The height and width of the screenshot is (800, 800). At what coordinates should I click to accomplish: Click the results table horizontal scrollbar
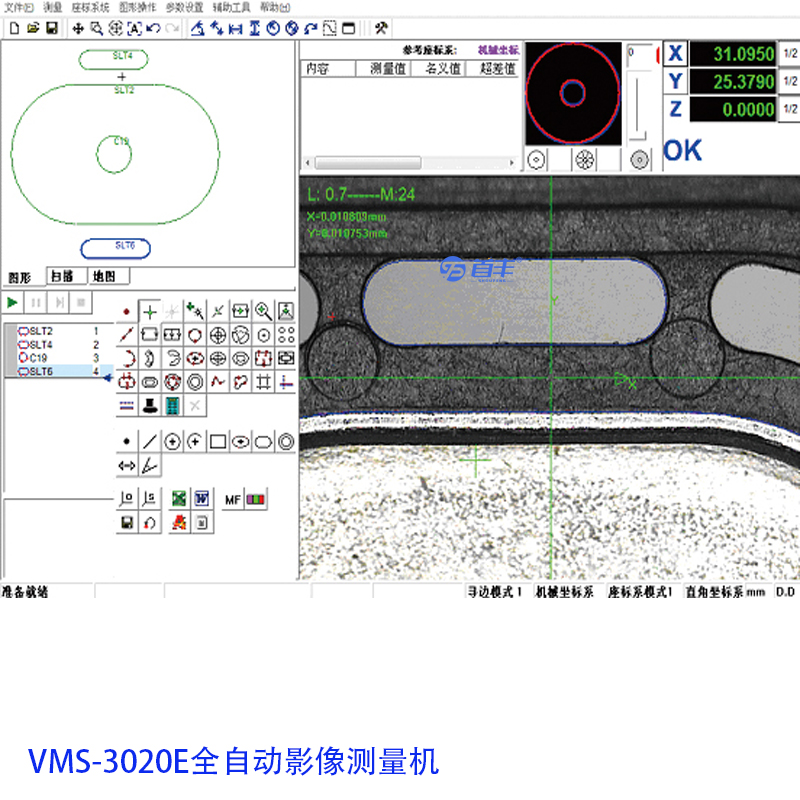(410, 162)
